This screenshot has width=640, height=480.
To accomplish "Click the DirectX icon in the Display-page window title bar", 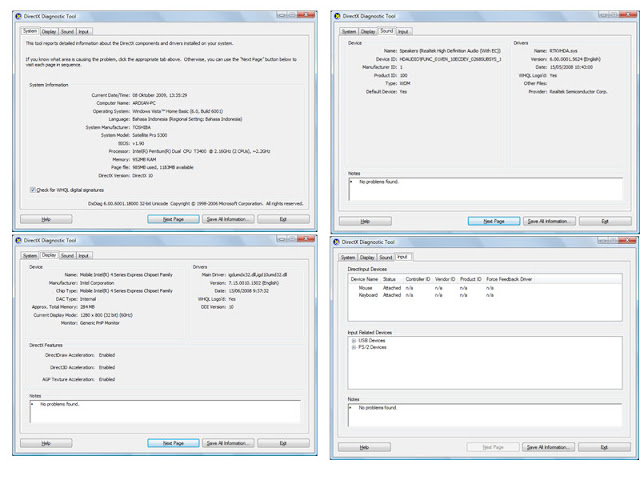I will [18, 240].
